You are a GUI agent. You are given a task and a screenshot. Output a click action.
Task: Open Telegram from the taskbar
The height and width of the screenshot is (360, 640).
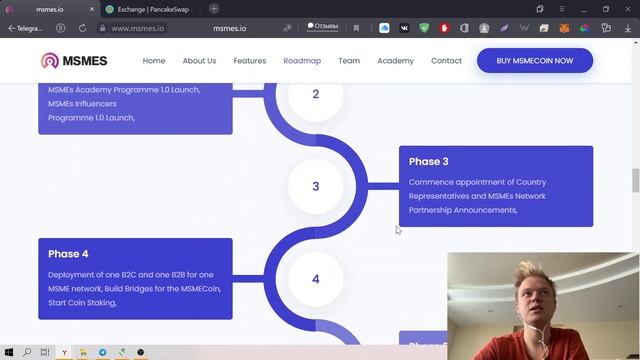tap(102, 352)
